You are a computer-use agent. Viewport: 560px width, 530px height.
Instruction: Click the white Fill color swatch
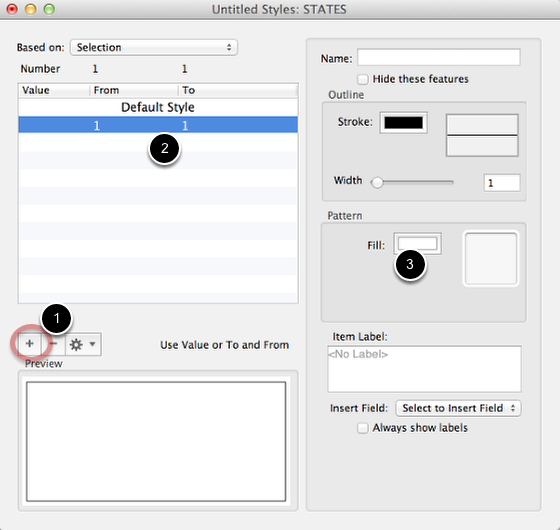tap(418, 244)
